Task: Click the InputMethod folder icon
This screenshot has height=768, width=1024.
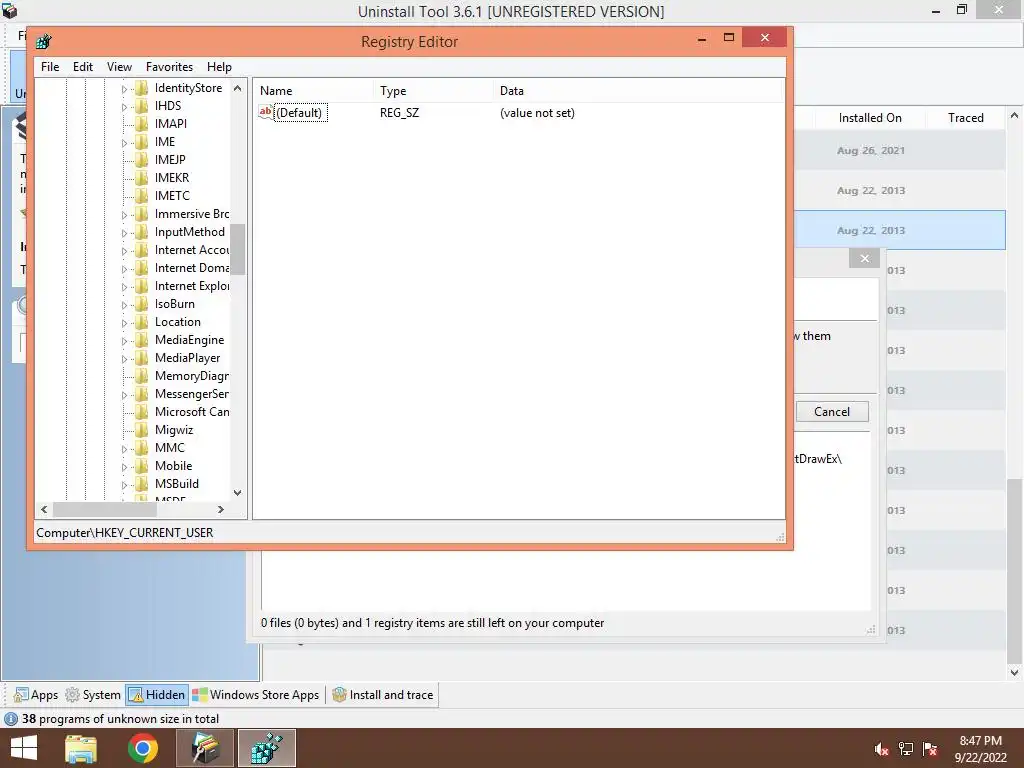Action: pos(141,232)
